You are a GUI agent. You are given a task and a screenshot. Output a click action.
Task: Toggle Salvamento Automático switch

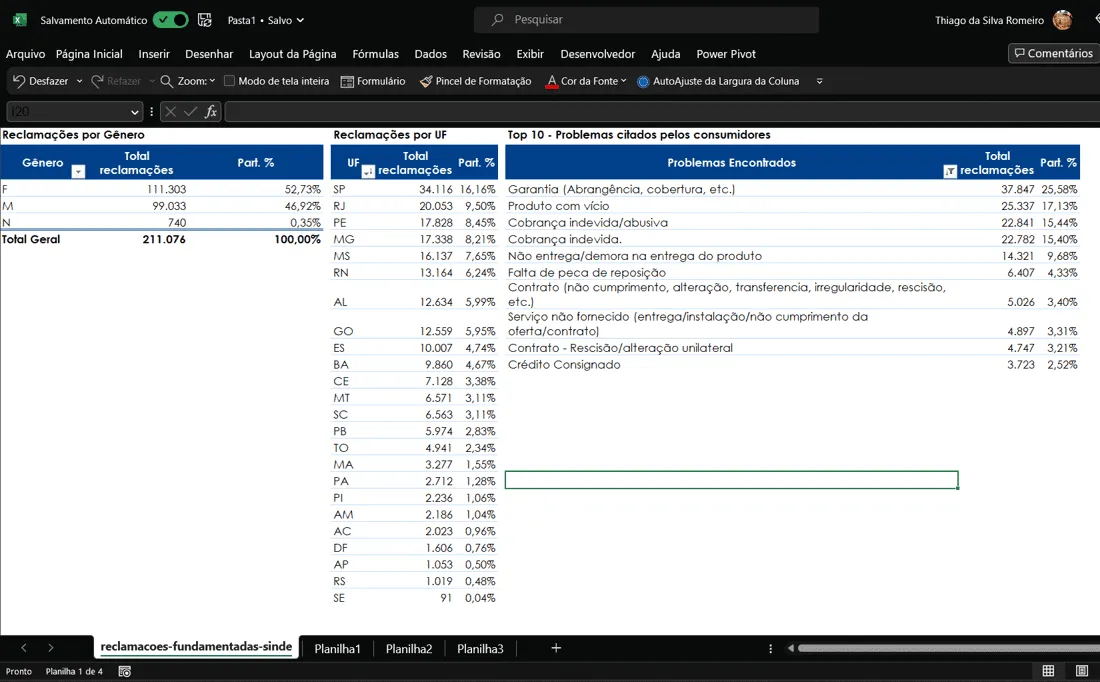(x=170, y=20)
